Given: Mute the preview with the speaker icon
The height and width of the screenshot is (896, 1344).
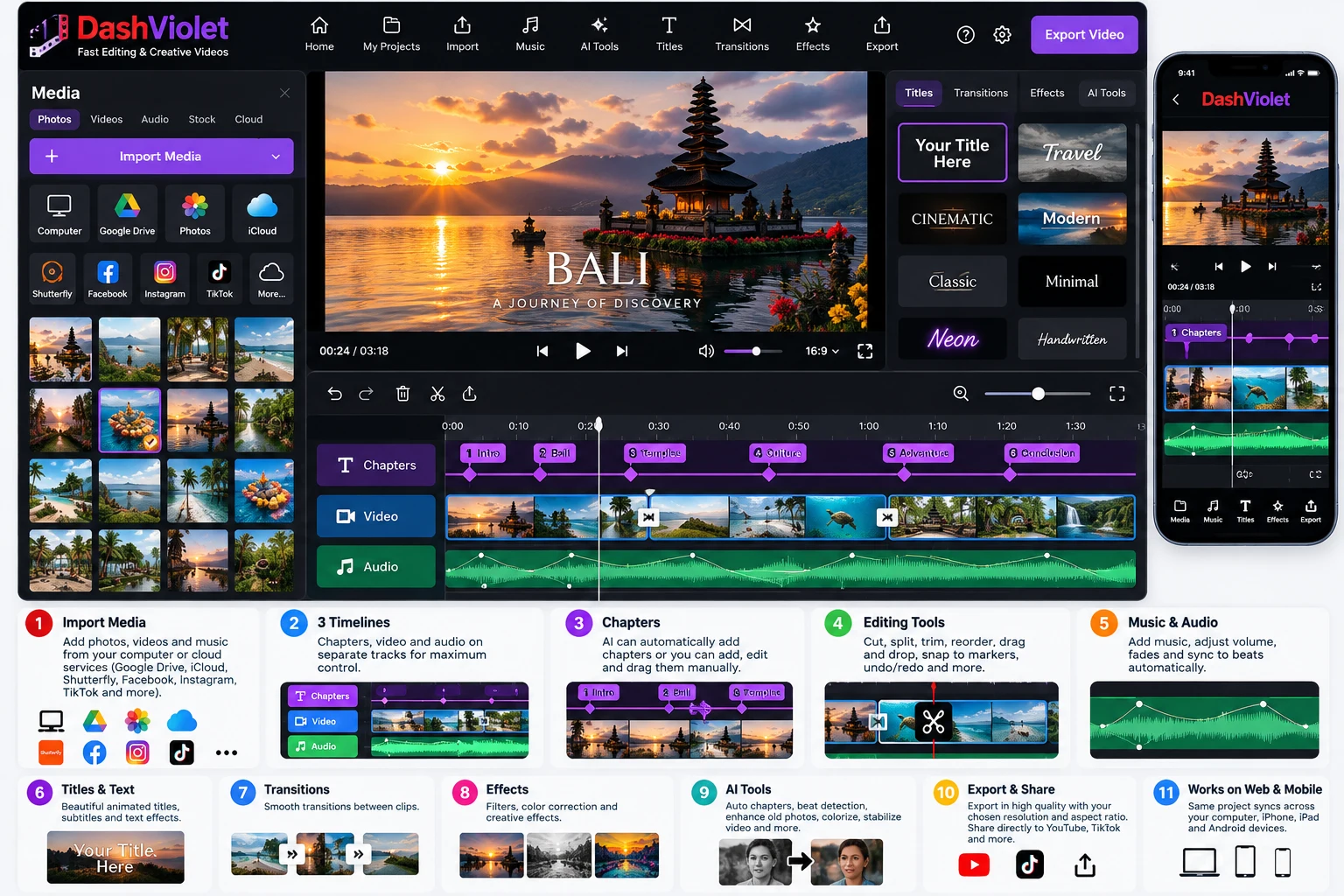Looking at the screenshot, I should pos(706,351).
